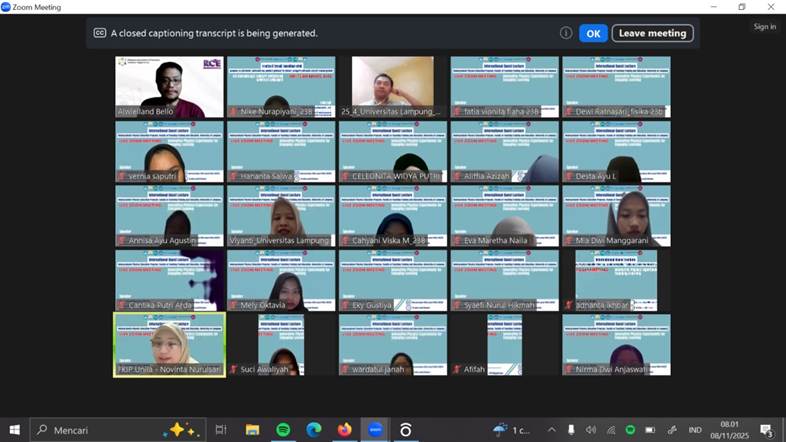Open the volume control in system tray
This screenshot has width=786, height=442.
(590, 429)
